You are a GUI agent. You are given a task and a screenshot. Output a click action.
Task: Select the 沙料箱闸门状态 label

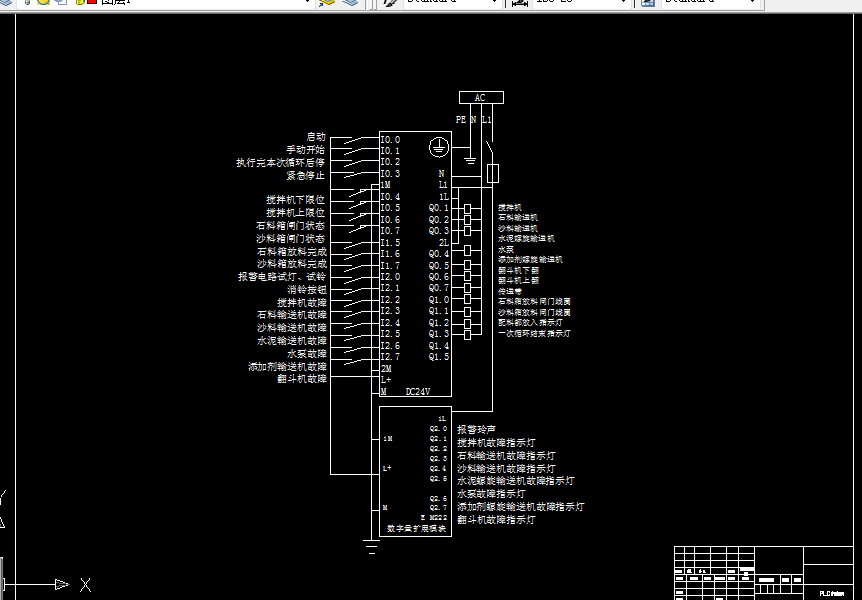pyautogui.click(x=290, y=239)
